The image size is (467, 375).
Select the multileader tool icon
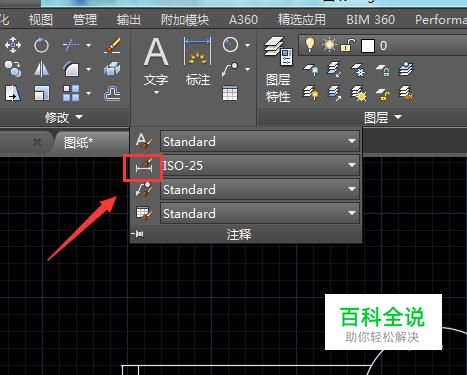[230, 69]
